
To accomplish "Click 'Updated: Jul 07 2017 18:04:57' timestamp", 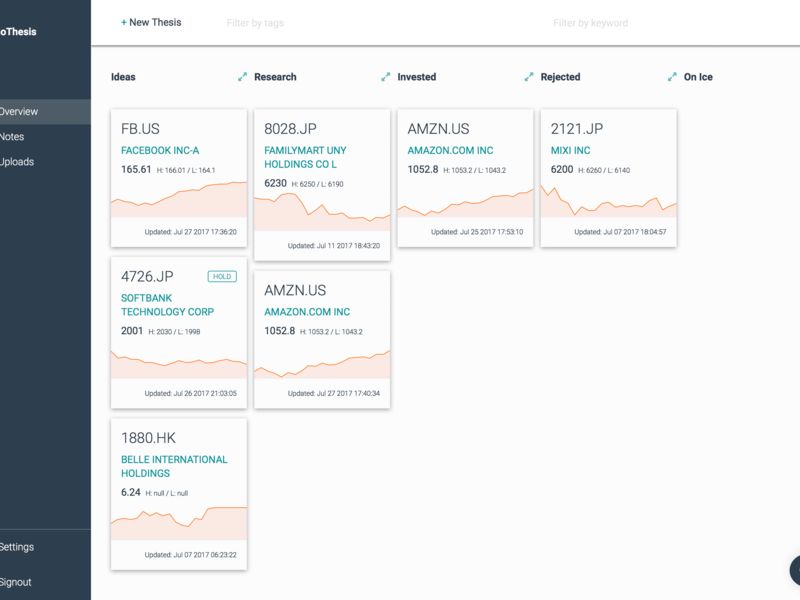I will [620, 232].
